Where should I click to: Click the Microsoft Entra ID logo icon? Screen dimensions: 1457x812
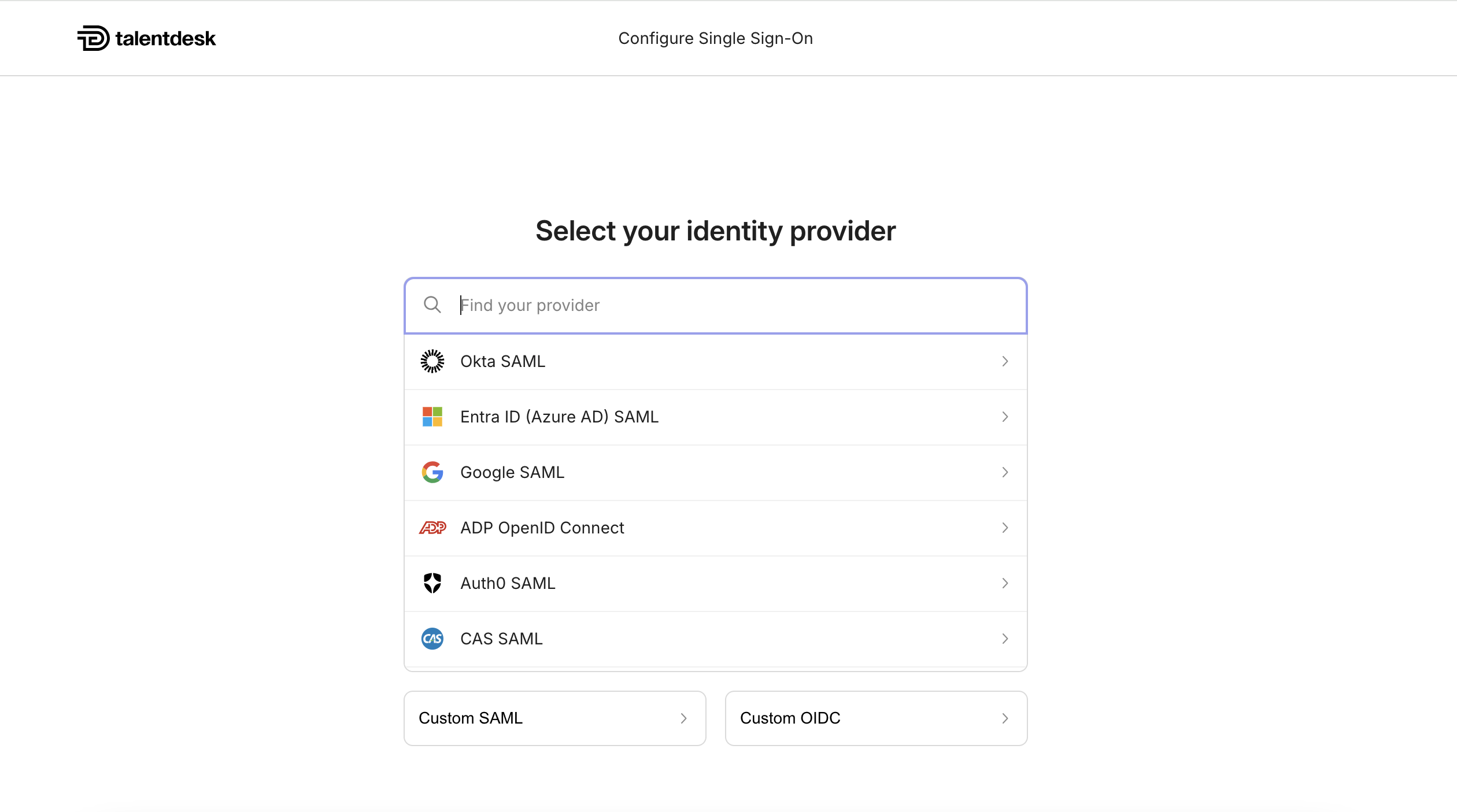coord(432,417)
